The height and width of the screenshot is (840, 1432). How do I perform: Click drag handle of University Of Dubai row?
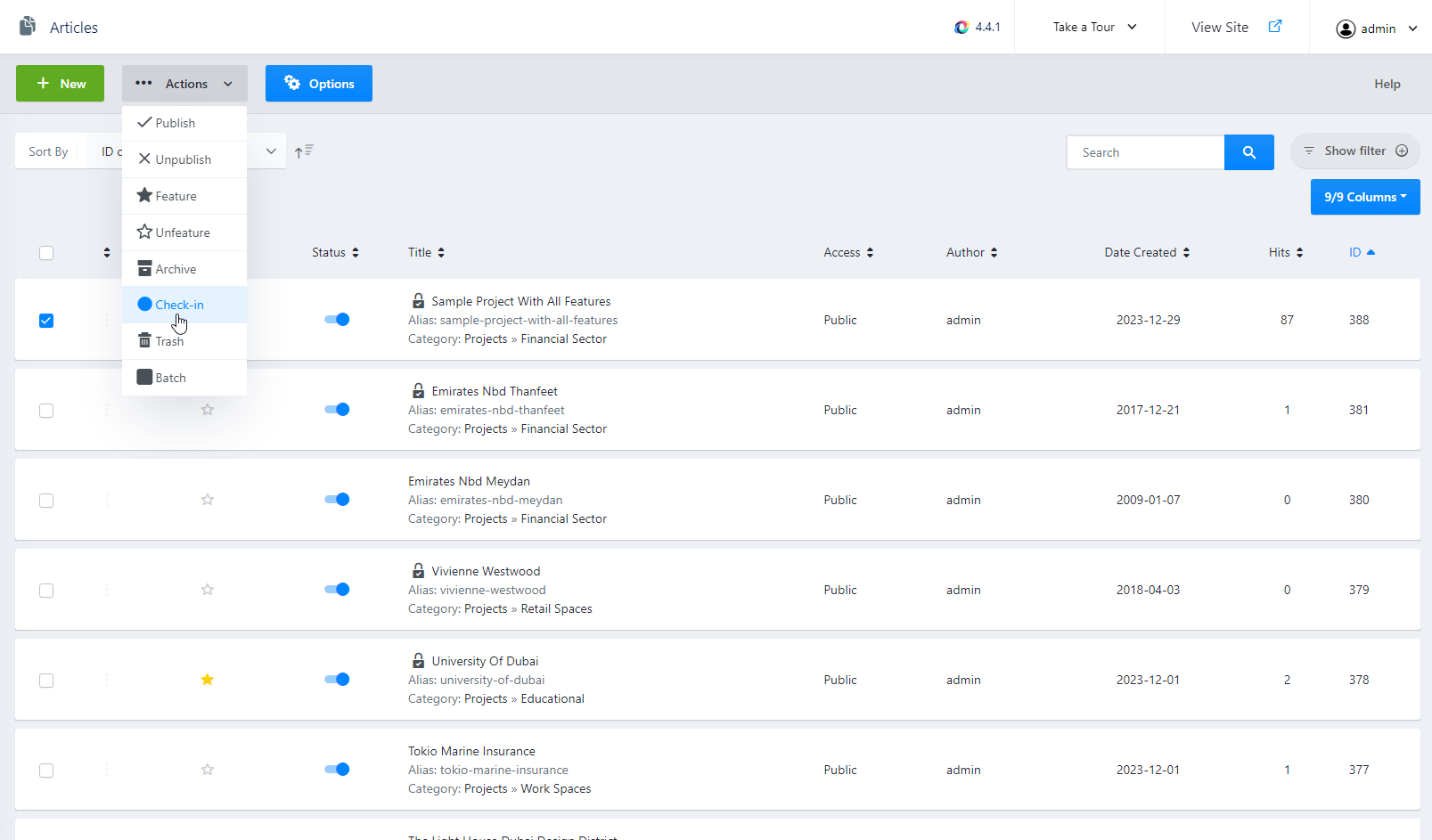pos(107,680)
